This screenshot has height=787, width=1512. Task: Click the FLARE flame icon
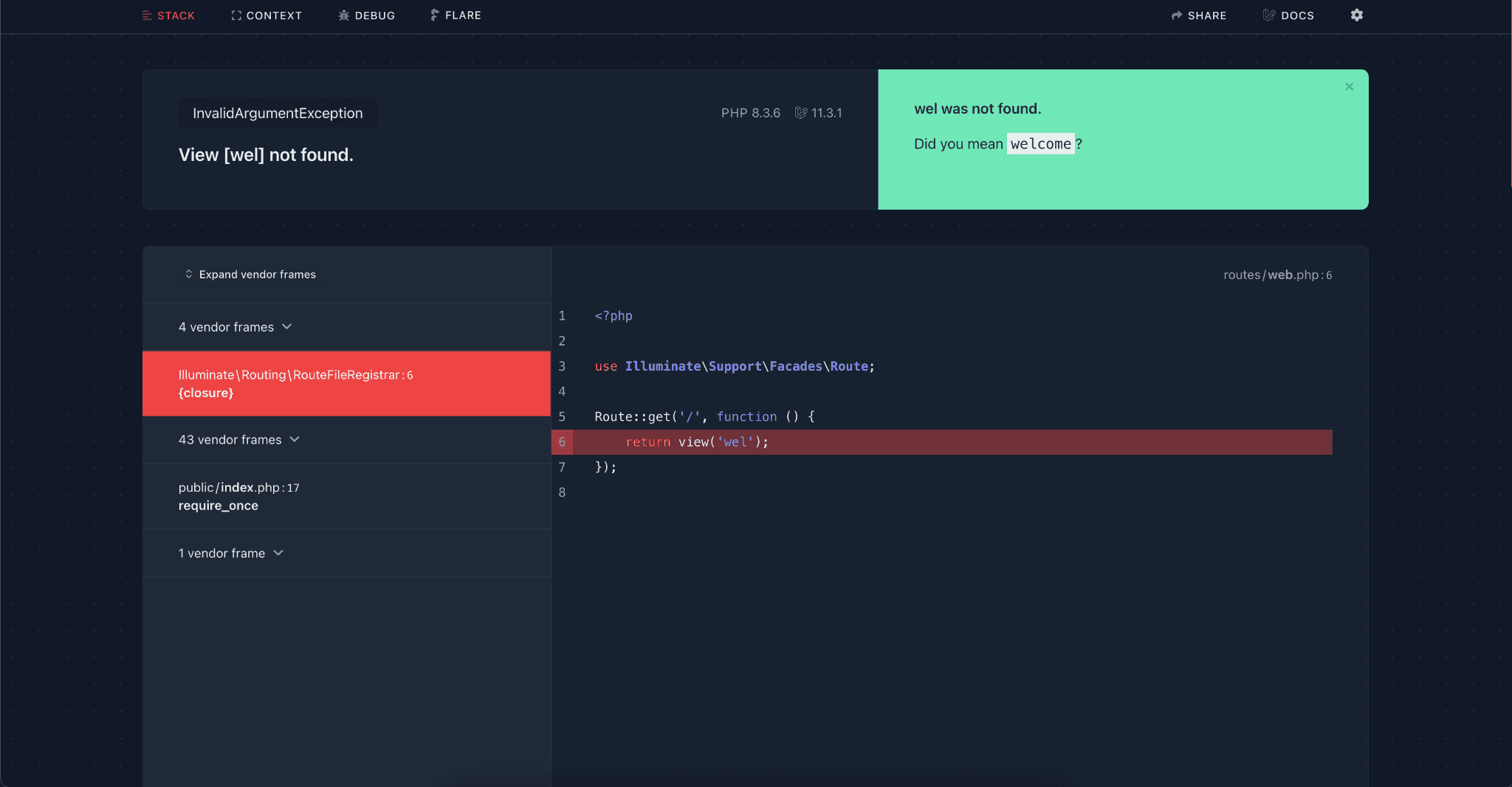pyautogui.click(x=434, y=15)
